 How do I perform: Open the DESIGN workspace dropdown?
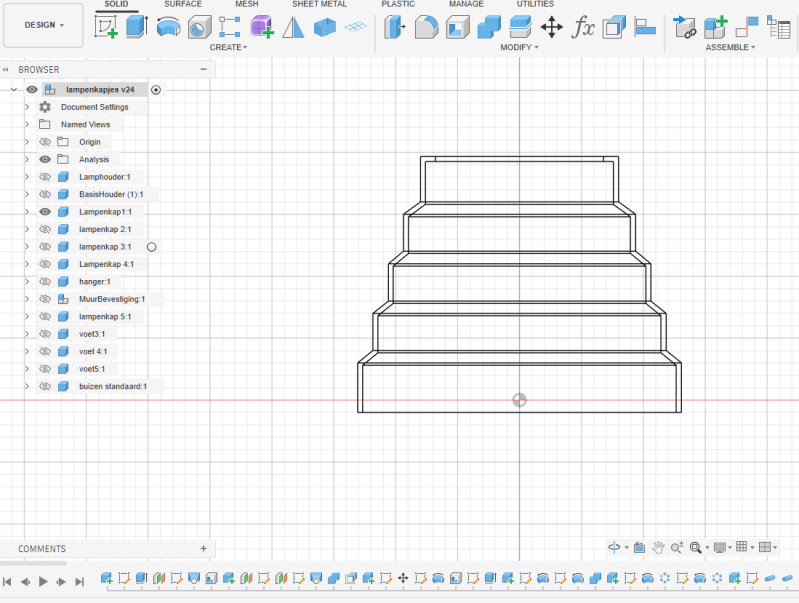[43, 25]
